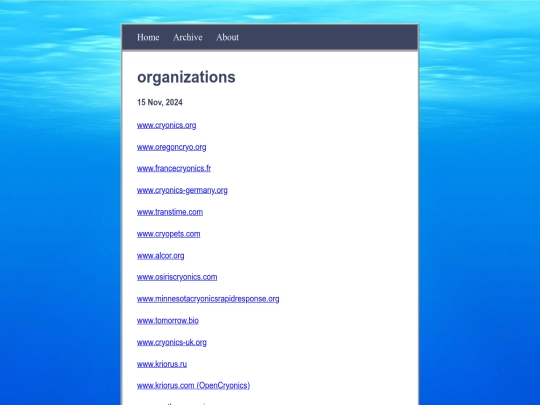Image resolution: width=540 pixels, height=405 pixels.
Task: Open www.cryonics-germany.org
Action: click(182, 190)
